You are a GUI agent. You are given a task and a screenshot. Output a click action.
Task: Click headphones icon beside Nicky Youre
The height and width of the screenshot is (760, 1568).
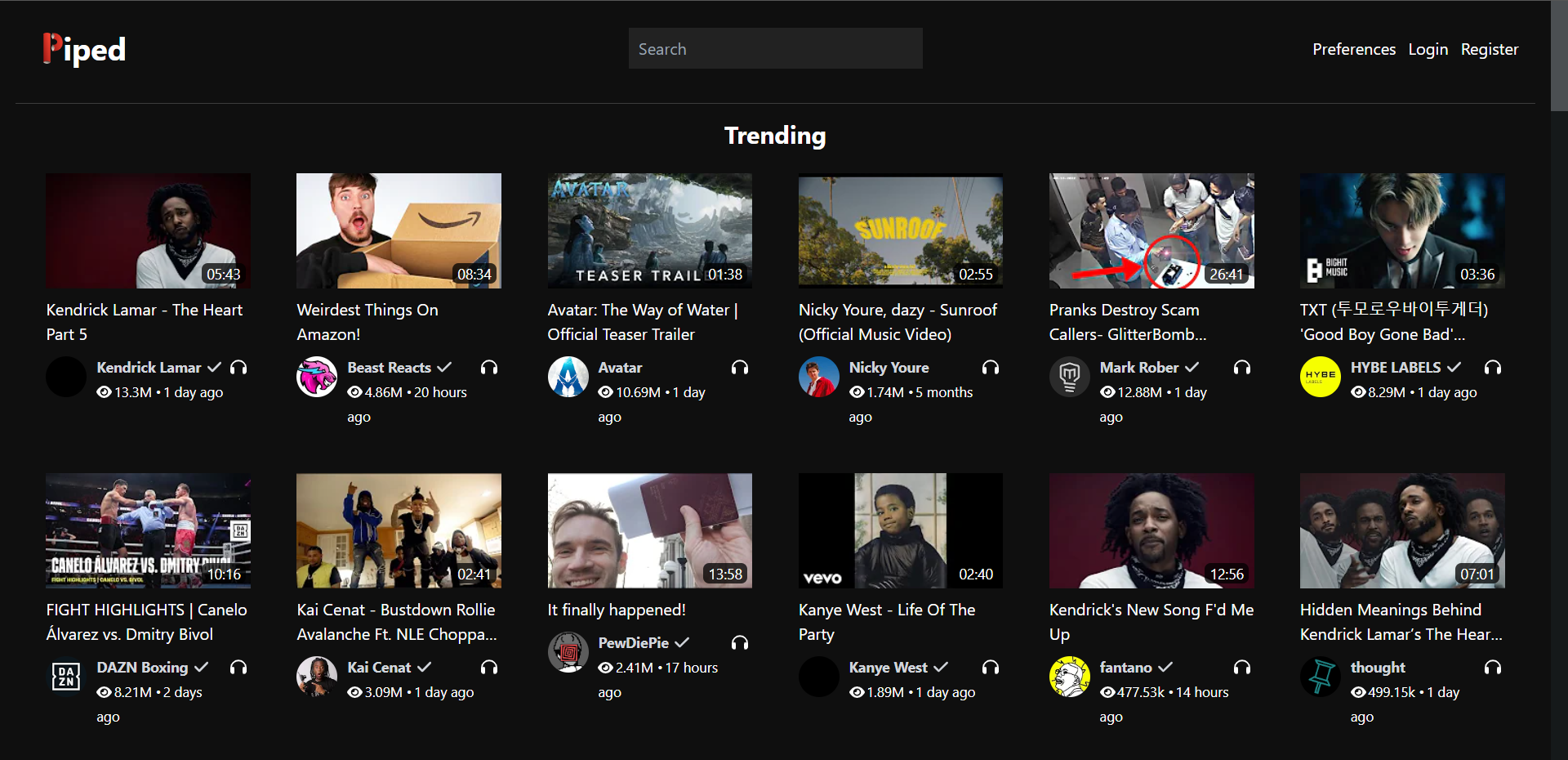point(991,368)
